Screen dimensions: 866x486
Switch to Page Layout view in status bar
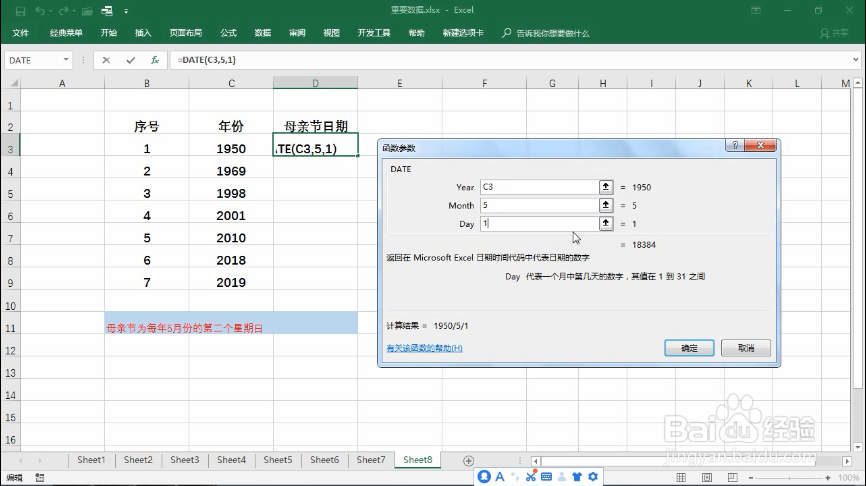pos(707,477)
